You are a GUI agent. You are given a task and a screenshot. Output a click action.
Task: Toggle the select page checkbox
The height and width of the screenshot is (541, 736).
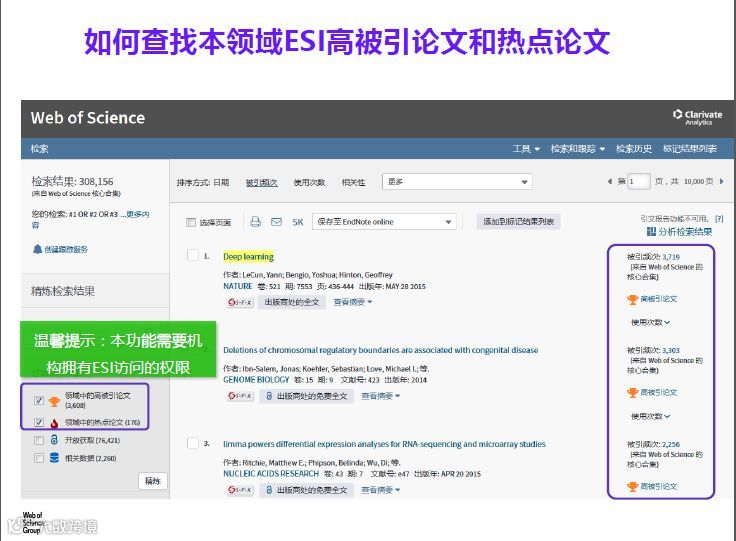[x=191, y=222]
